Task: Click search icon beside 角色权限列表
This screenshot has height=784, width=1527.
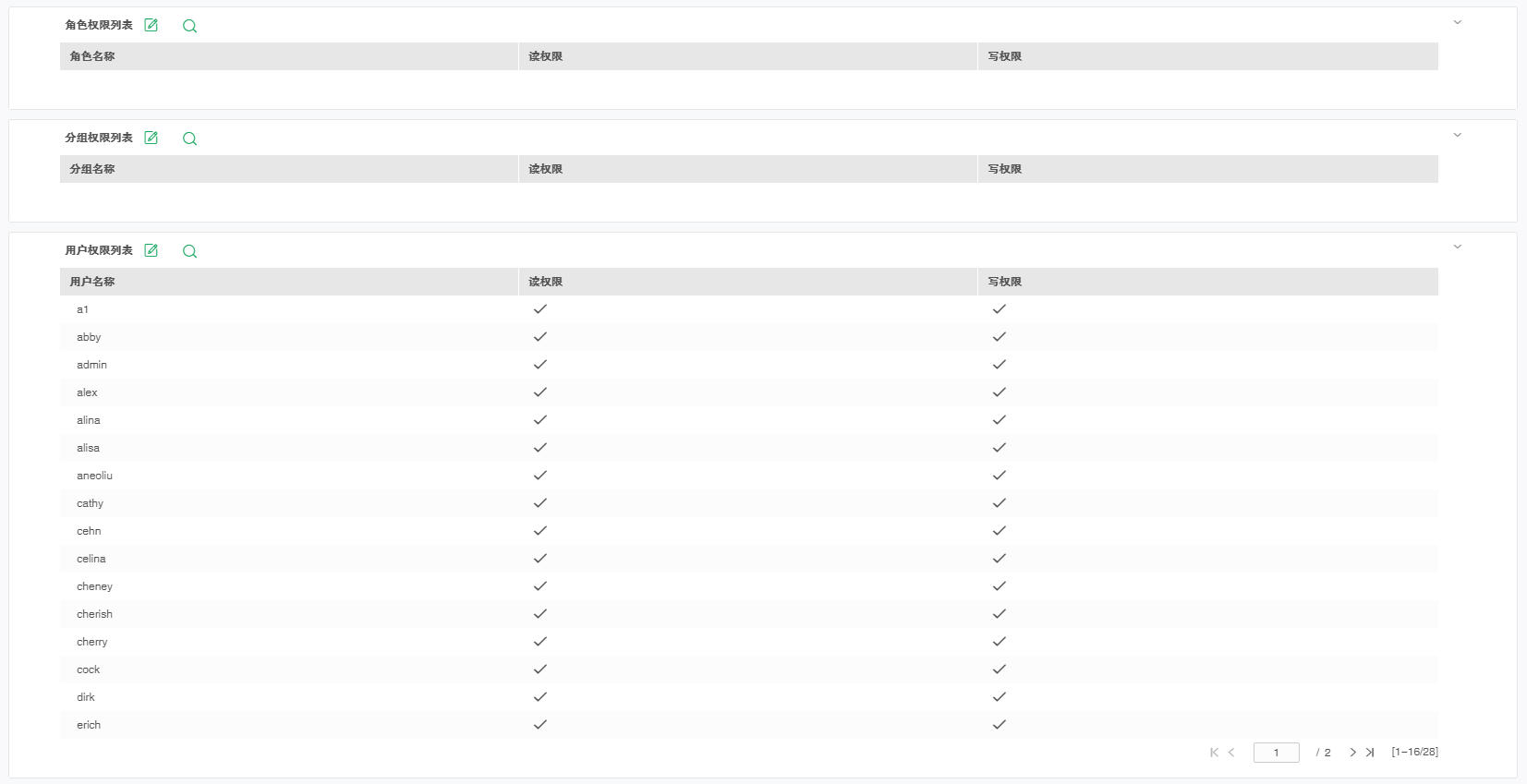Action: [x=189, y=26]
